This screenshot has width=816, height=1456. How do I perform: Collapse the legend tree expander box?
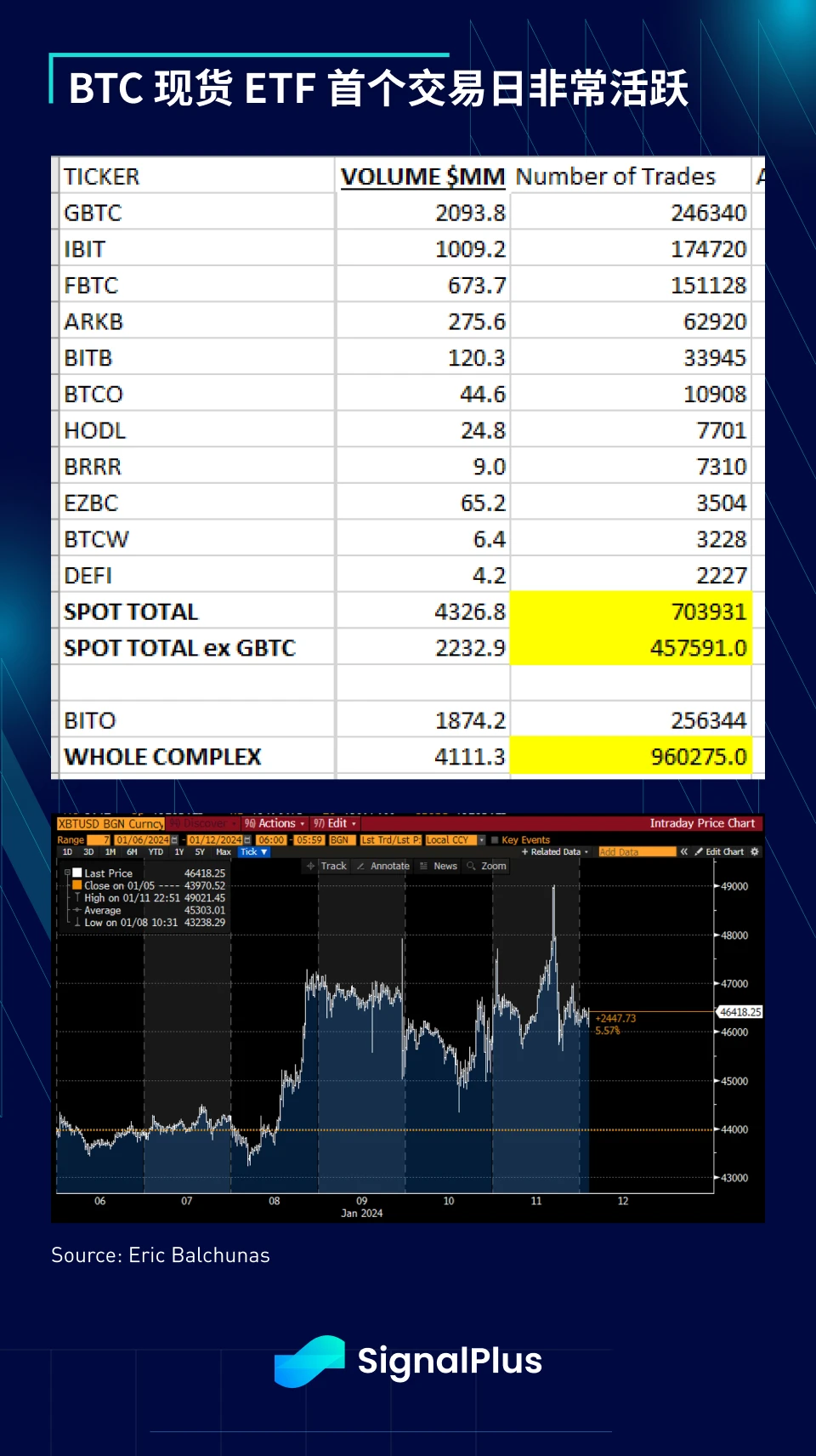click(x=67, y=873)
